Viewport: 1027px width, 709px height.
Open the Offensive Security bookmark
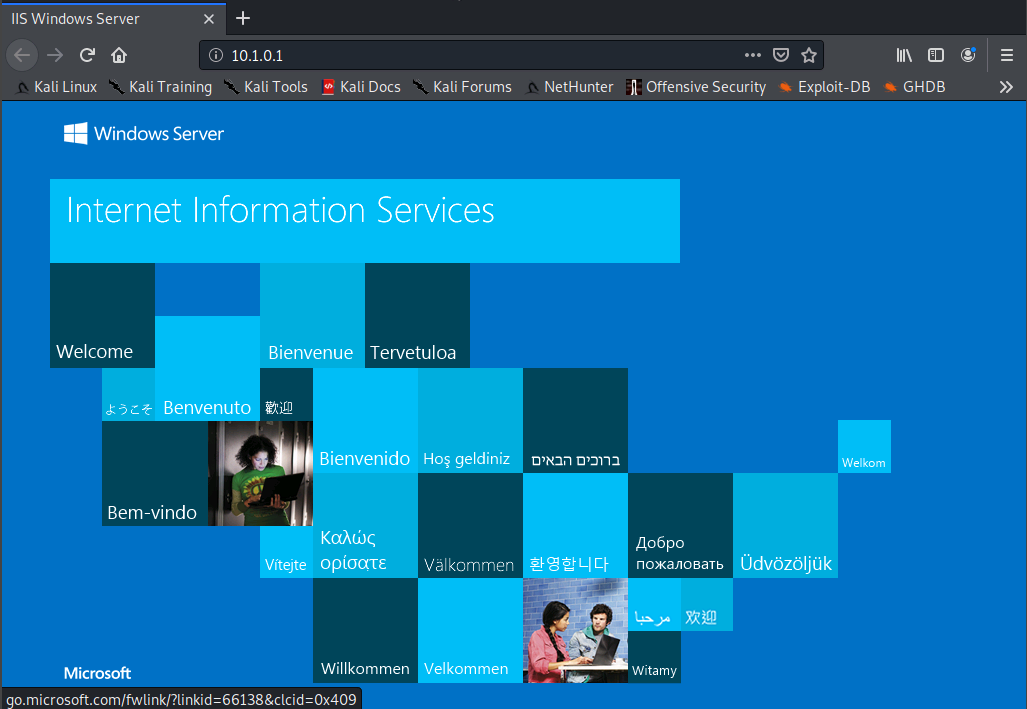[696, 86]
